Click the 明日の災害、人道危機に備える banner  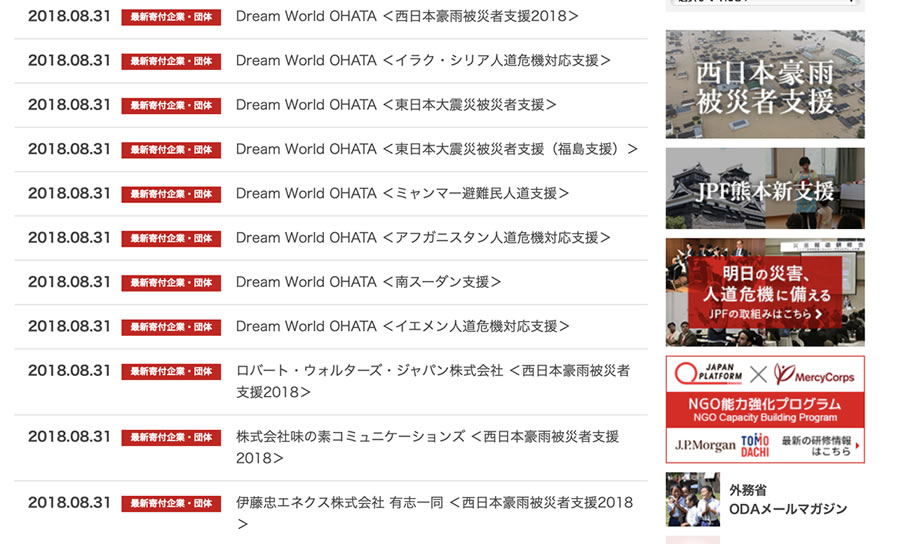coord(765,292)
